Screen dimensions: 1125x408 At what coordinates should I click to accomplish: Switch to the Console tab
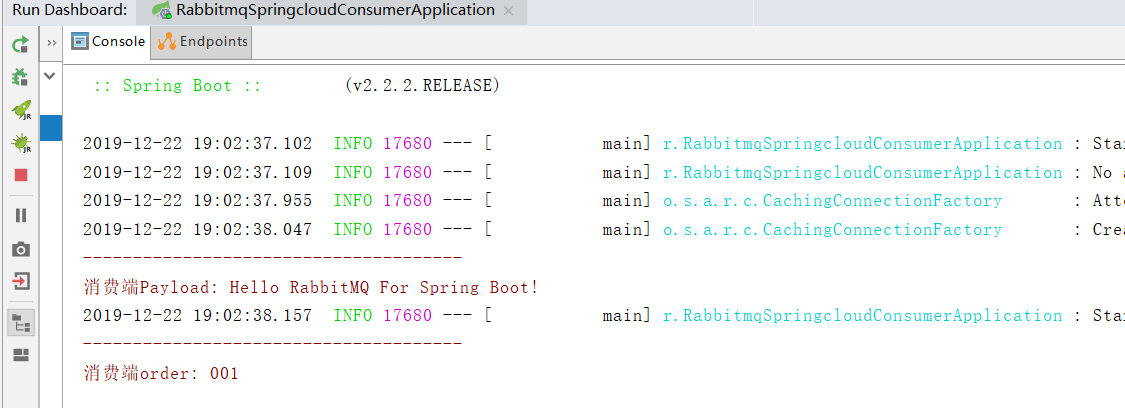tap(108, 42)
